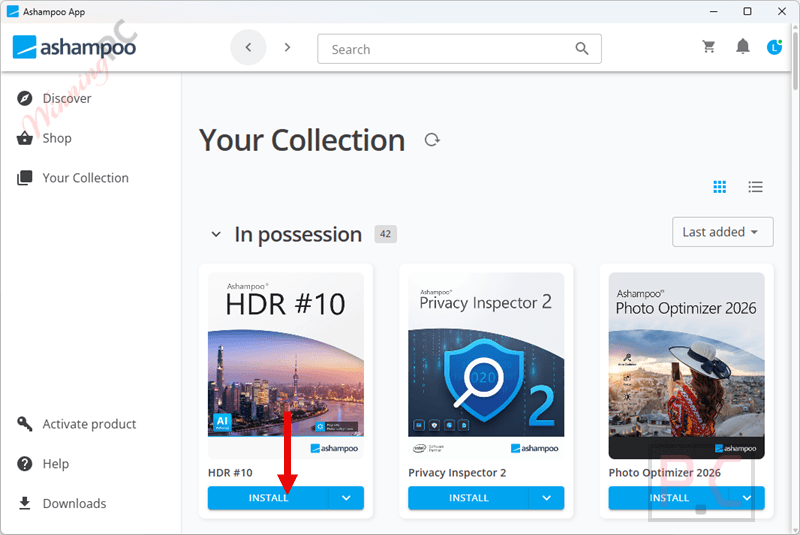Click the In possession heading
This screenshot has height=535, width=800.
(298, 235)
